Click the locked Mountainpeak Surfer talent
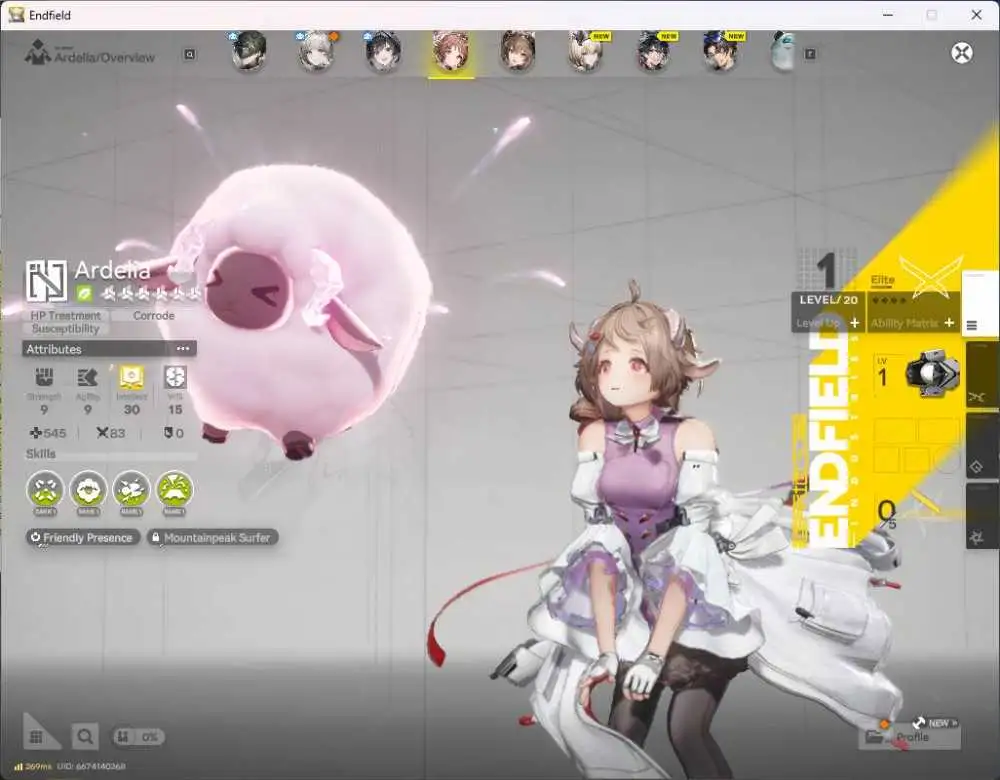The image size is (1000, 780). [x=212, y=538]
